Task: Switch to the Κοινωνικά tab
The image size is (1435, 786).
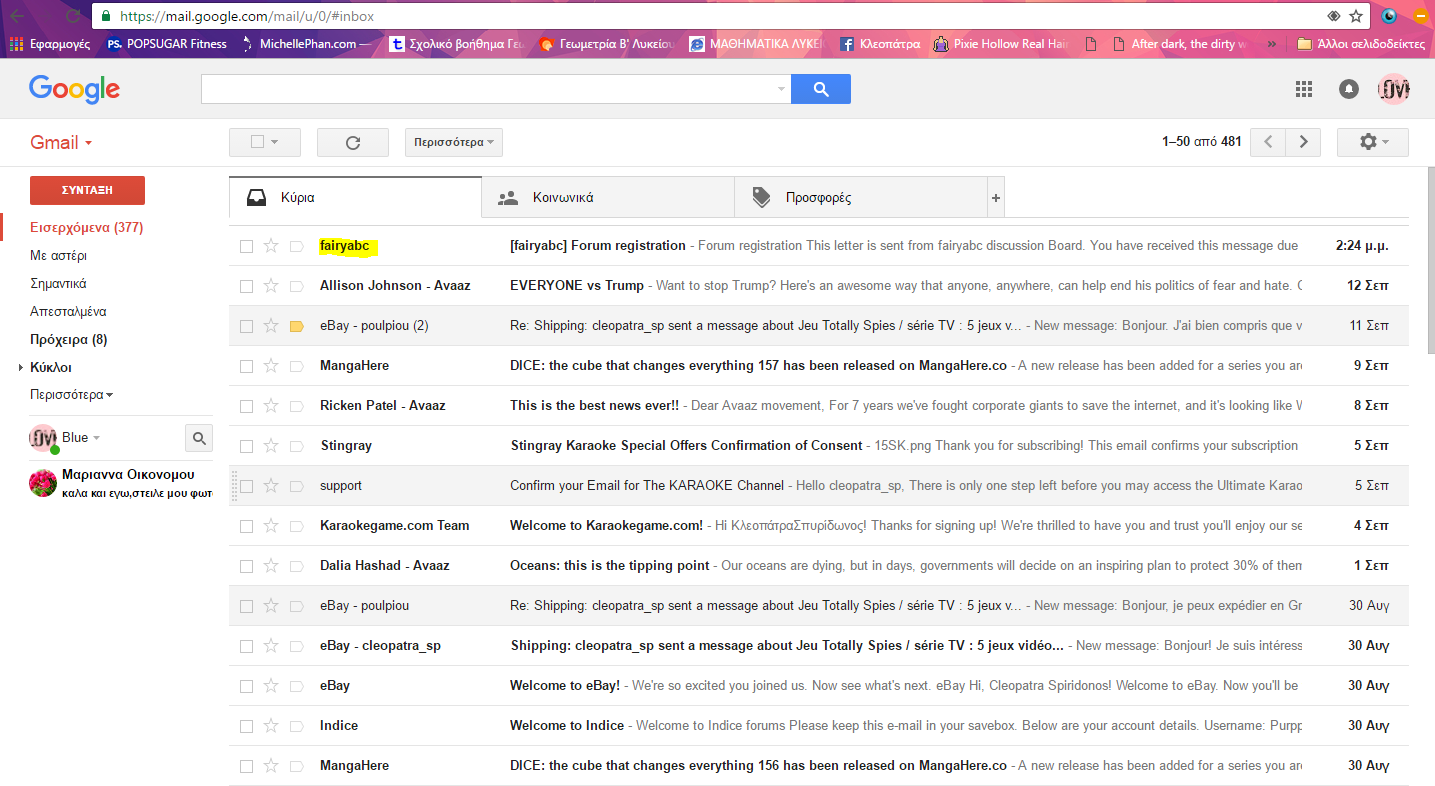Action: (608, 198)
